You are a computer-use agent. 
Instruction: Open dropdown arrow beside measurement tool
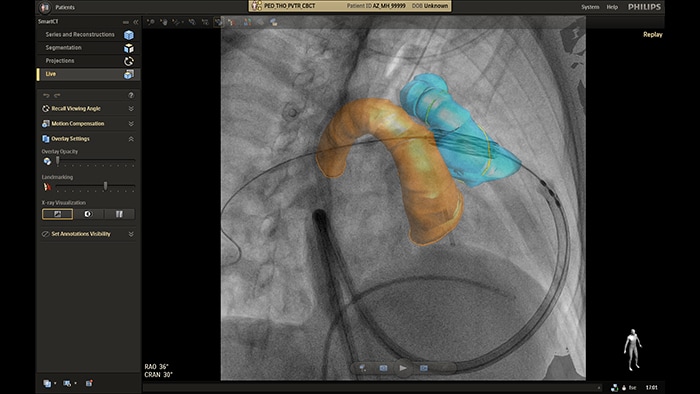click(183, 22)
